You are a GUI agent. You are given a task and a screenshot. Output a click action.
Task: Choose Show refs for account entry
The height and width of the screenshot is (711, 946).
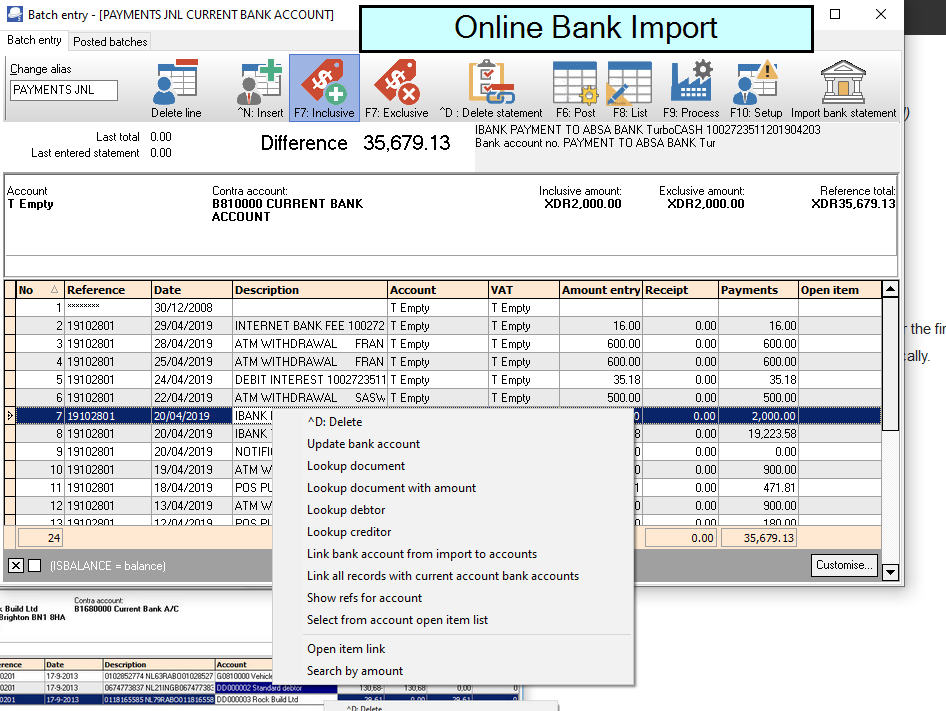point(364,598)
